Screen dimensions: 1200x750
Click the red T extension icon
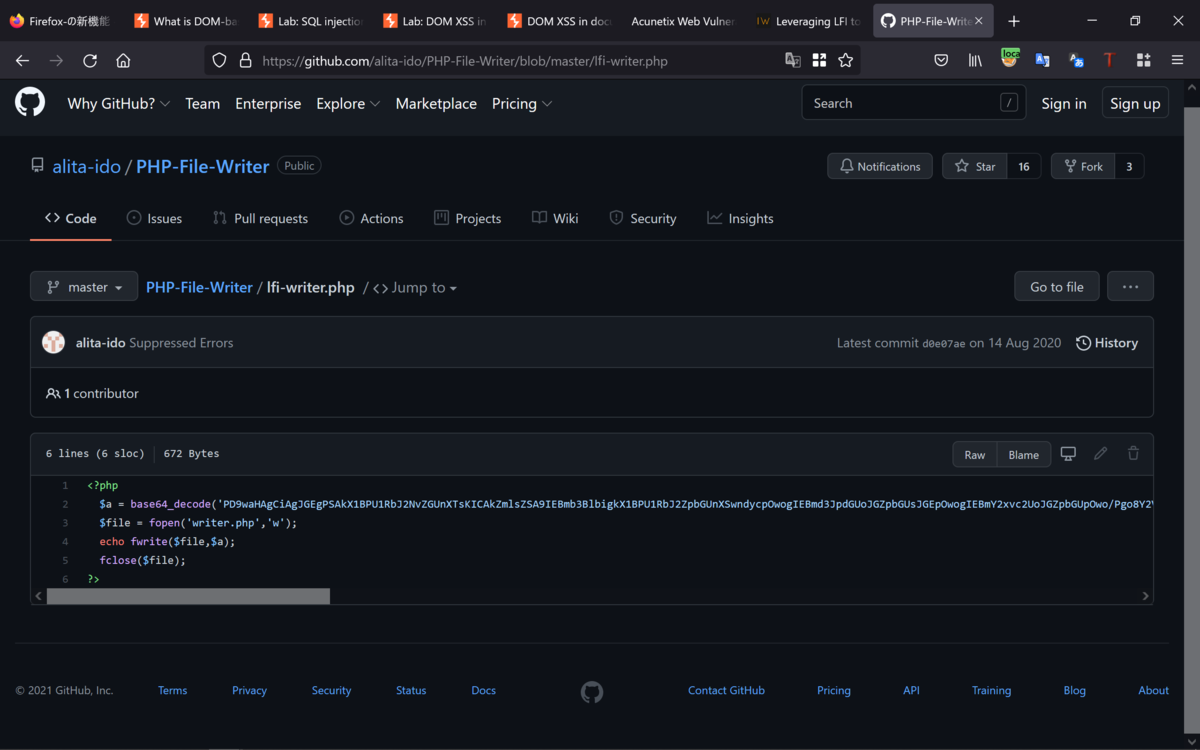tap(1109, 61)
